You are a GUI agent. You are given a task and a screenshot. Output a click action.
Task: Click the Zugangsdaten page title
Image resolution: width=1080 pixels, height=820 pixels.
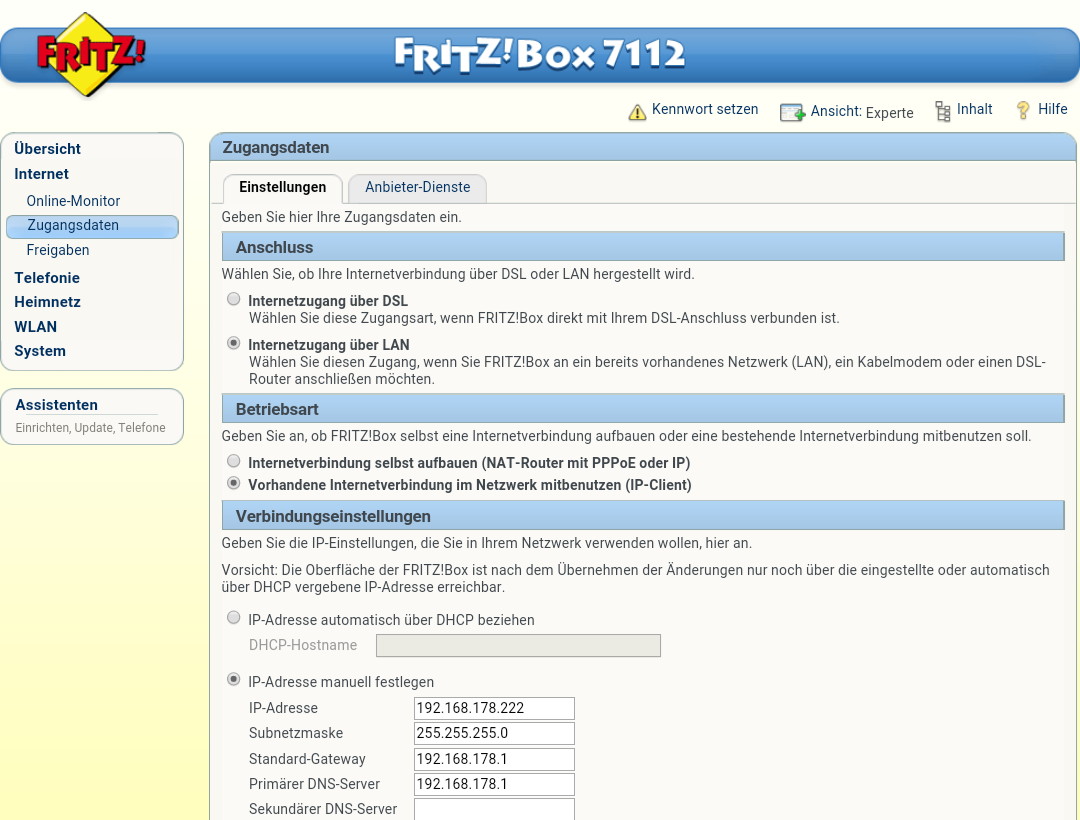pyautogui.click(x=276, y=147)
